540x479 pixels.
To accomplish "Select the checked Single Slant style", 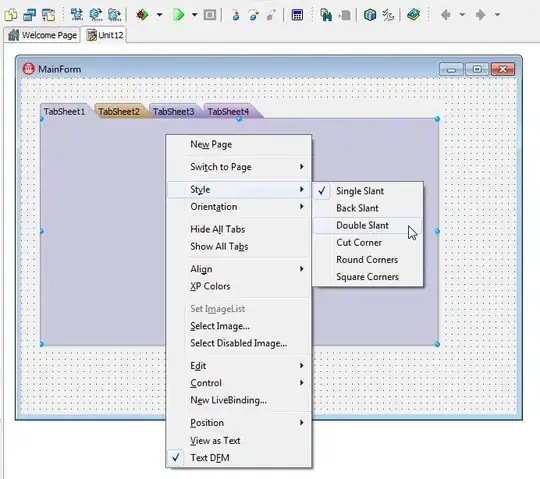I will click(x=368, y=191).
